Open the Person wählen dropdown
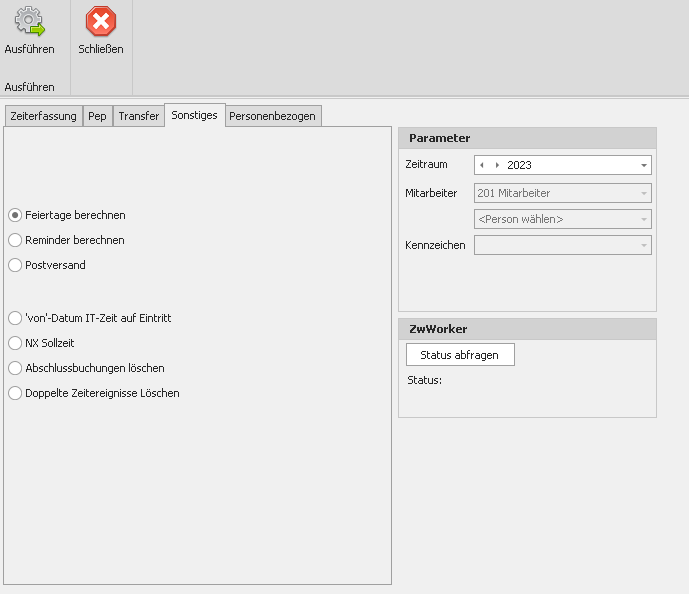The width and height of the screenshot is (689, 594). (x=643, y=219)
